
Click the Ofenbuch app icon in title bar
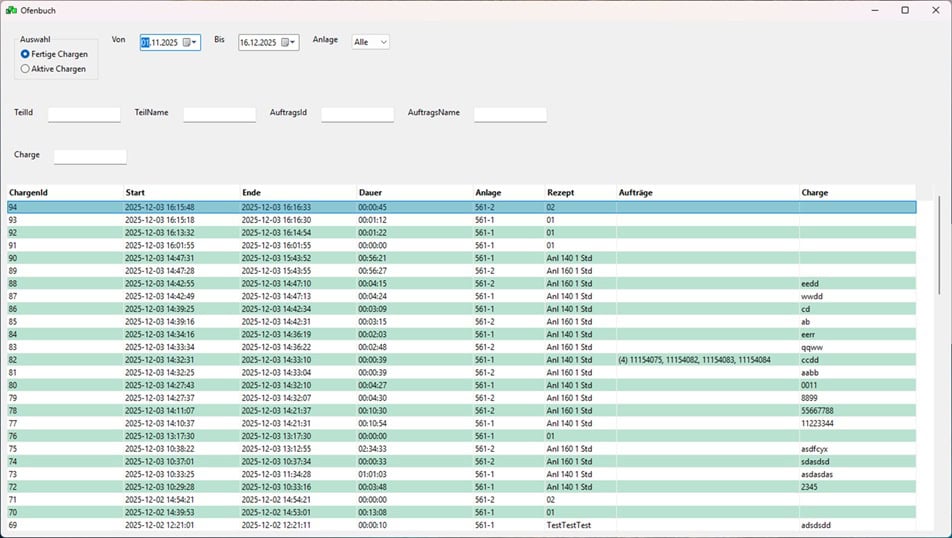pyautogui.click(x=10, y=10)
